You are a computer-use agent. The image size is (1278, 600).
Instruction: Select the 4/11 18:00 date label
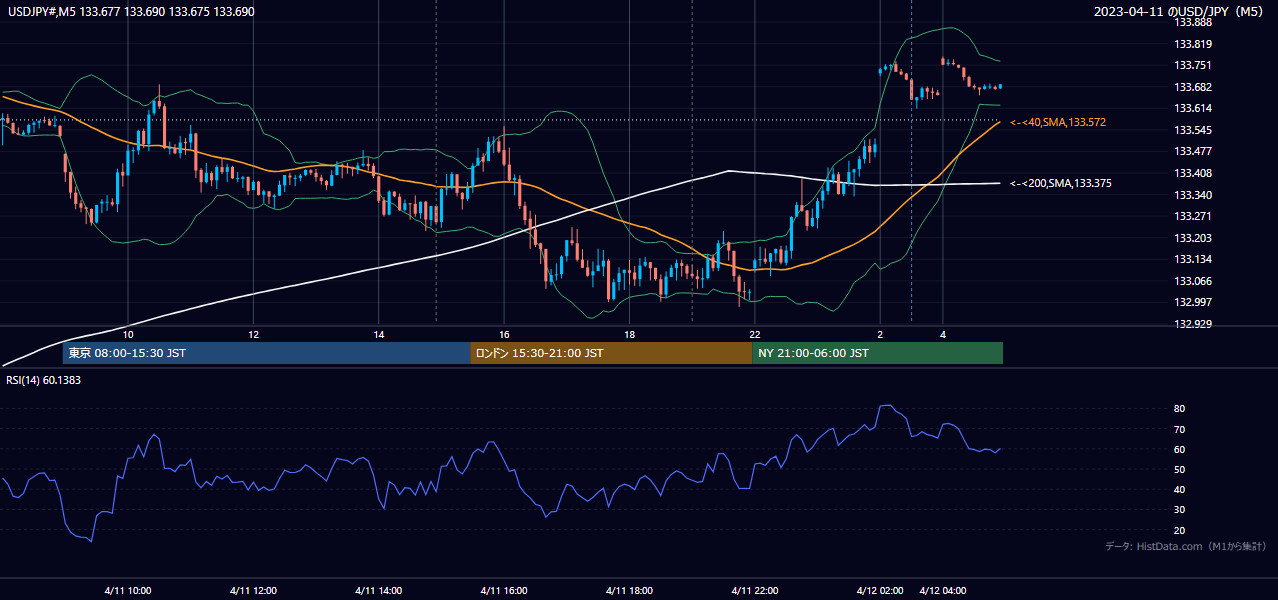[x=630, y=590]
